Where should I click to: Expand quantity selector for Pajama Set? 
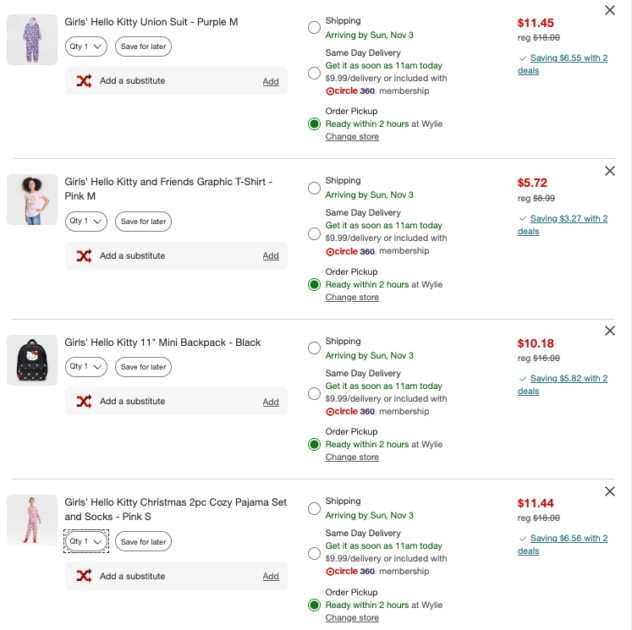pos(85,542)
